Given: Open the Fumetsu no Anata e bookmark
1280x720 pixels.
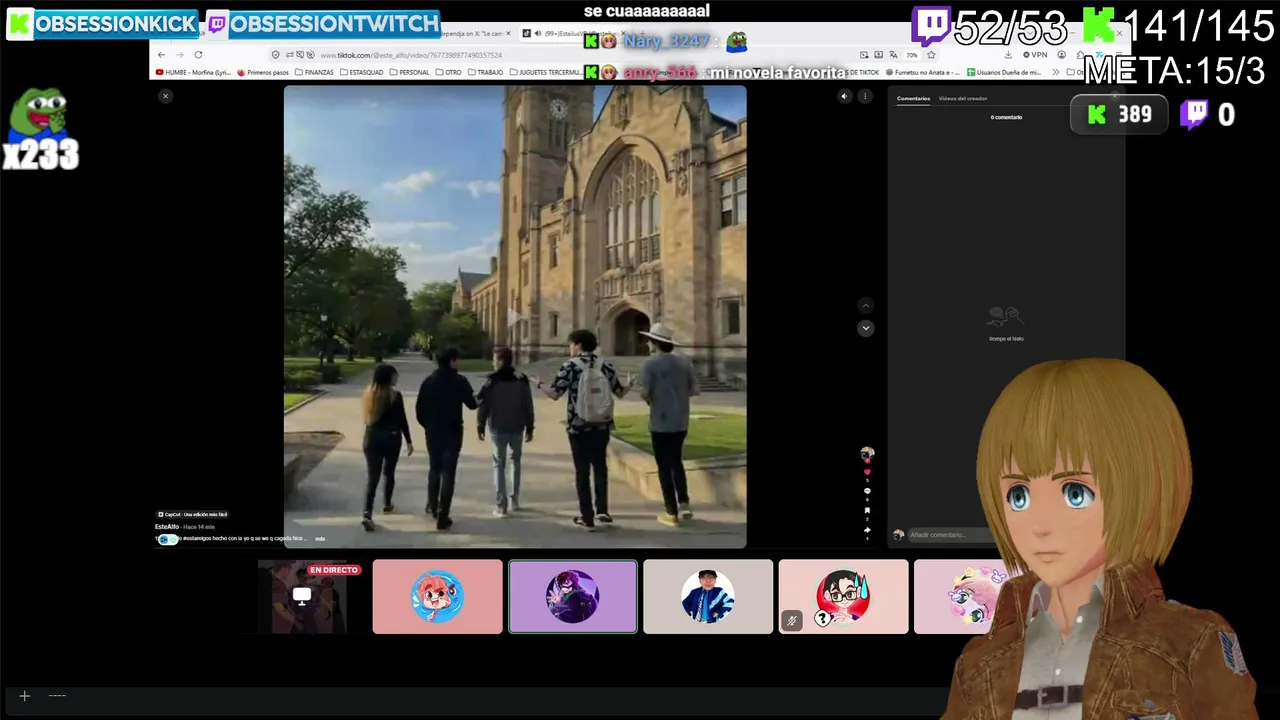Looking at the screenshot, I should tap(921, 72).
